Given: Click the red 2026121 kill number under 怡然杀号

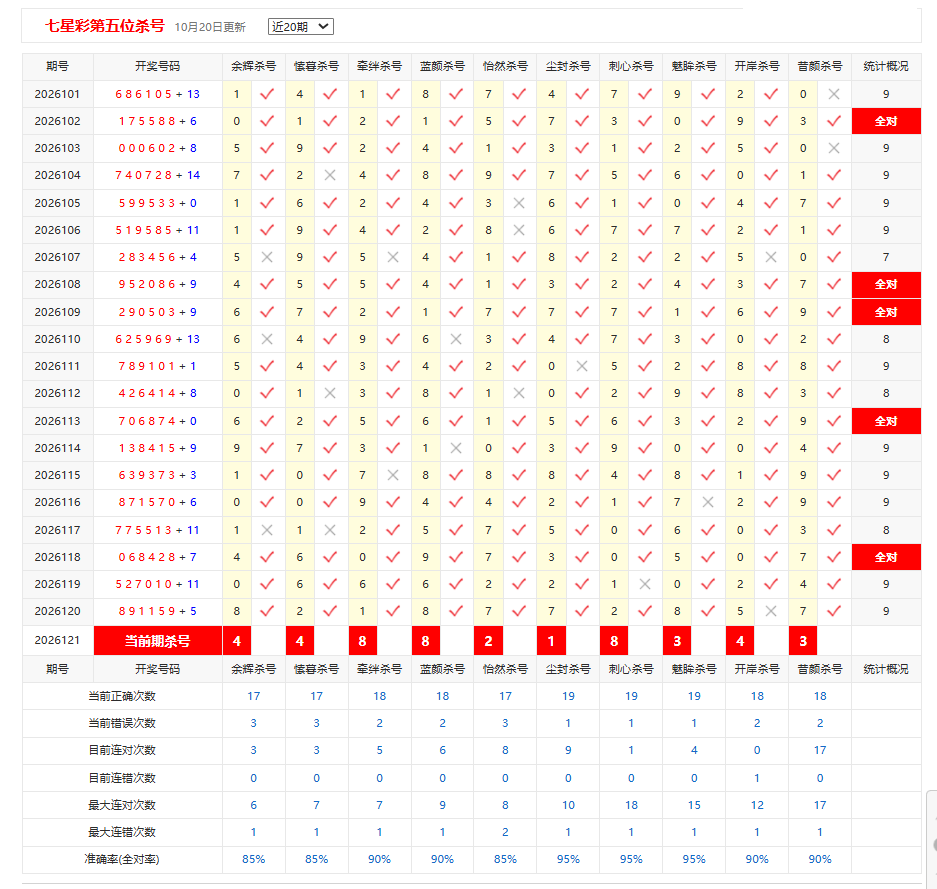Looking at the screenshot, I should (x=488, y=641).
